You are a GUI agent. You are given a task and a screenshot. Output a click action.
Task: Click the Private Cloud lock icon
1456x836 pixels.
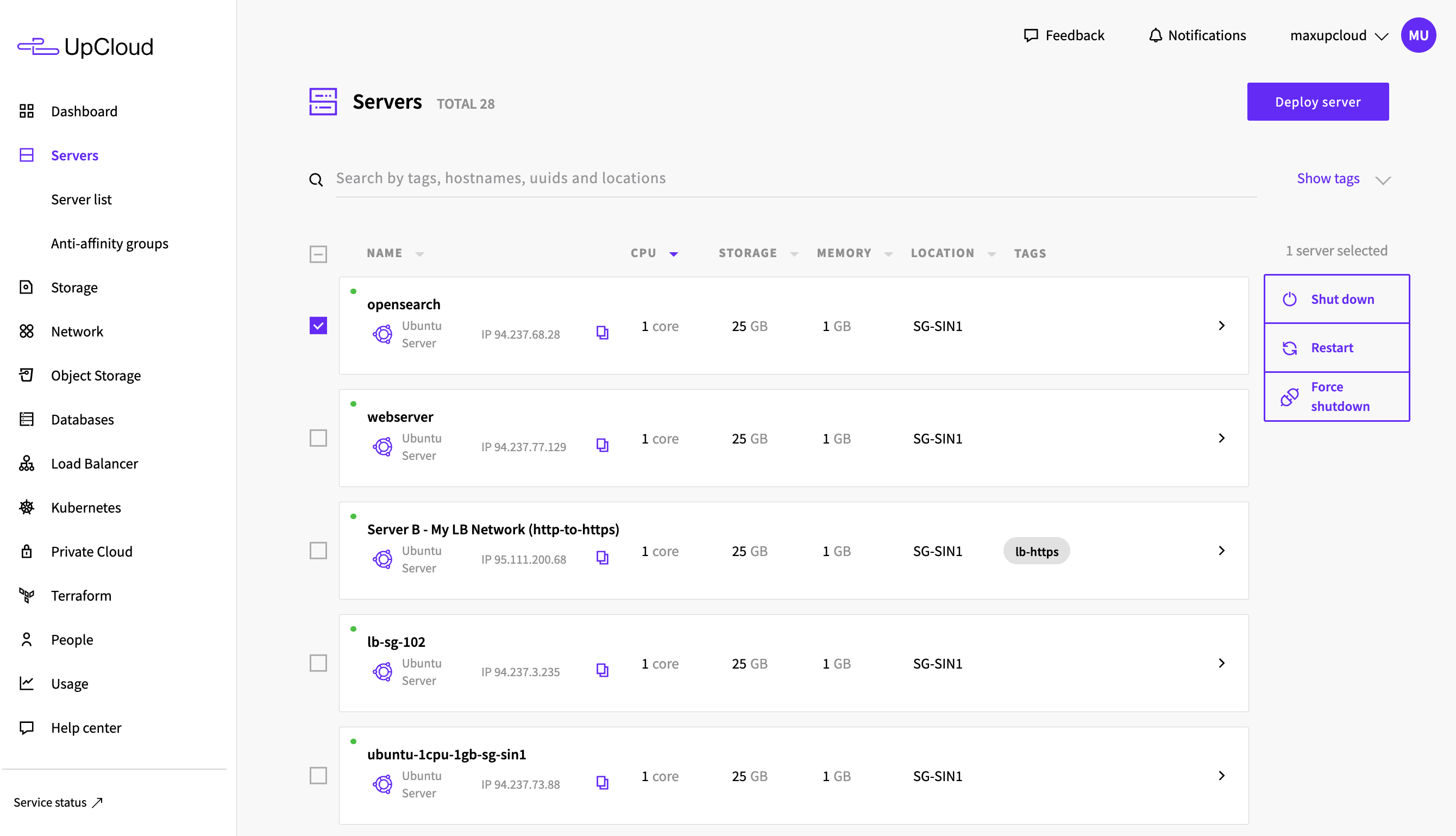[x=27, y=551]
